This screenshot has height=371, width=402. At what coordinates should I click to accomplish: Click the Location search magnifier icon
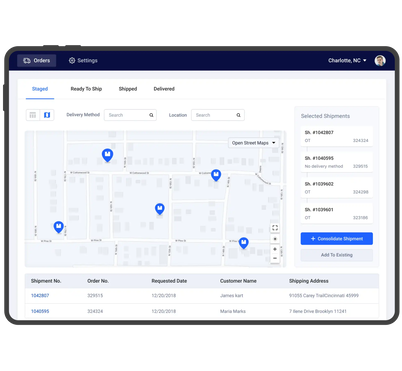[238, 115]
